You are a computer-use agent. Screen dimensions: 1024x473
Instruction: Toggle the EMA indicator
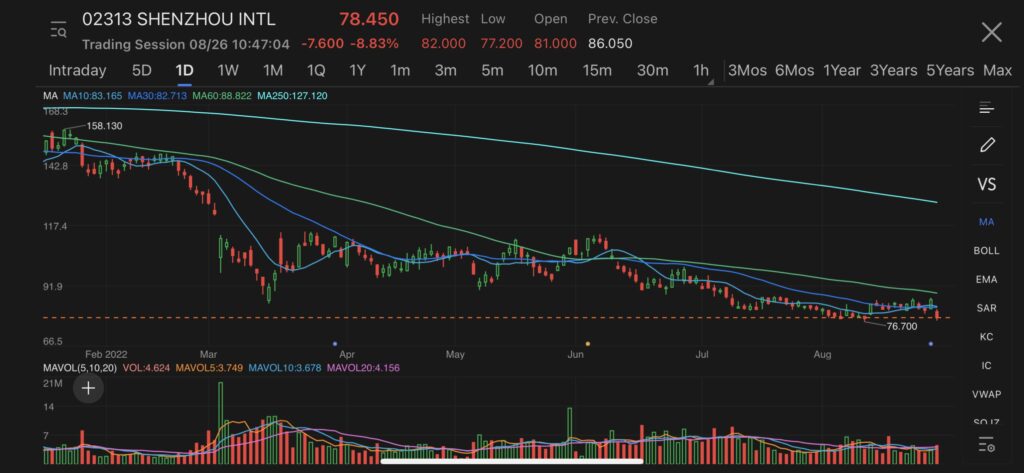click(x=986, y=280)
